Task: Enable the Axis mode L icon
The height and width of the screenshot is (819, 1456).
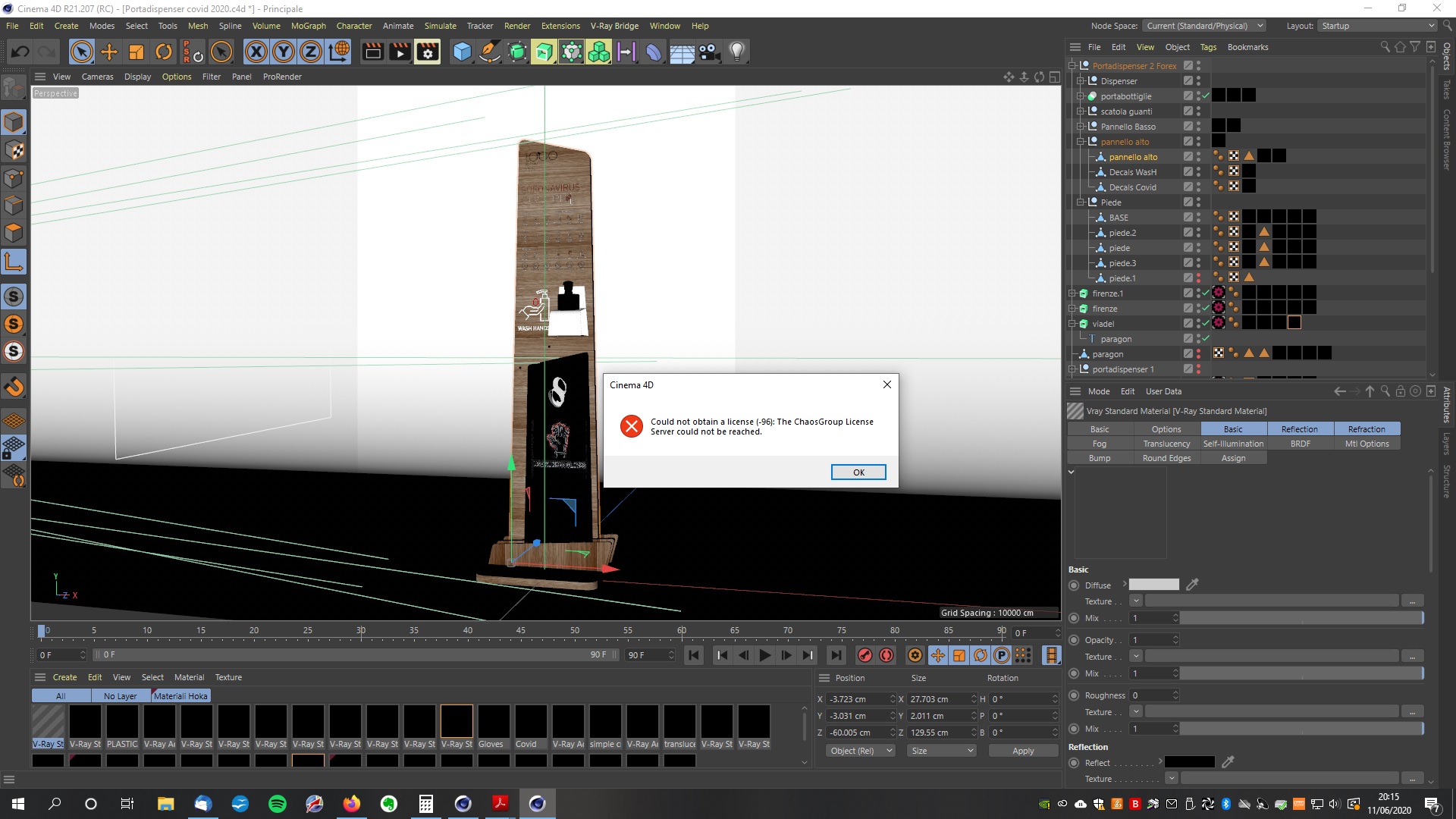Action: tap(14, 262)
